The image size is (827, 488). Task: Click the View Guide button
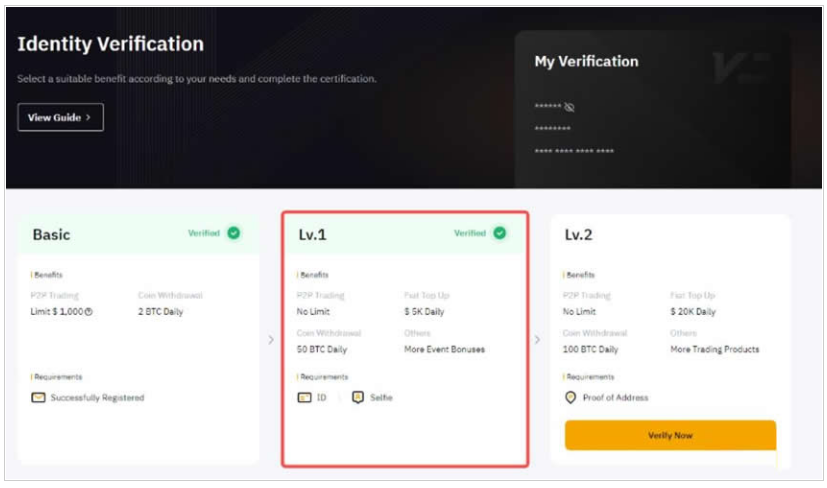click(60, 117)
